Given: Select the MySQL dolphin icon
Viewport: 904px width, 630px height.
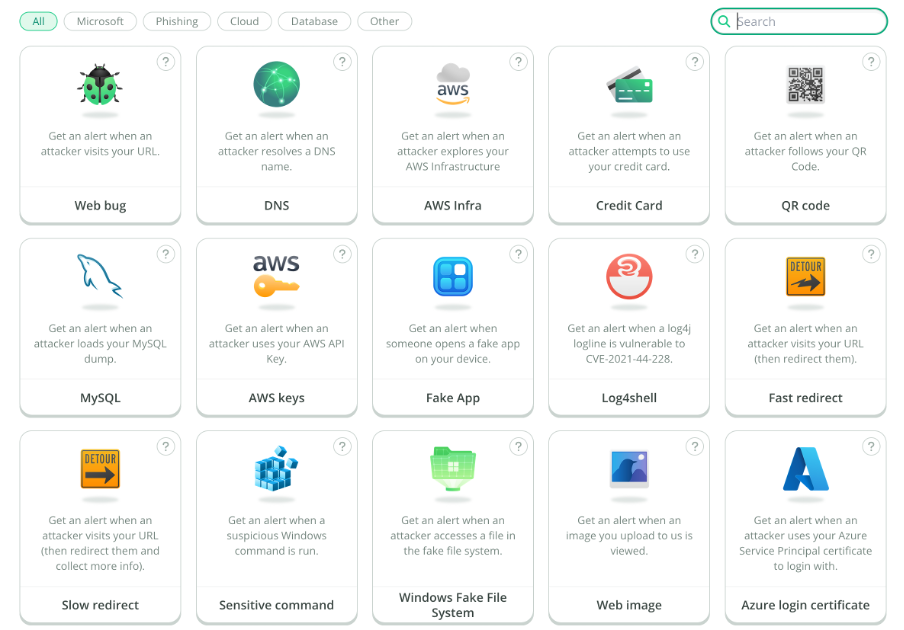Looking at the screenshot, I should (x=100, y=276).
